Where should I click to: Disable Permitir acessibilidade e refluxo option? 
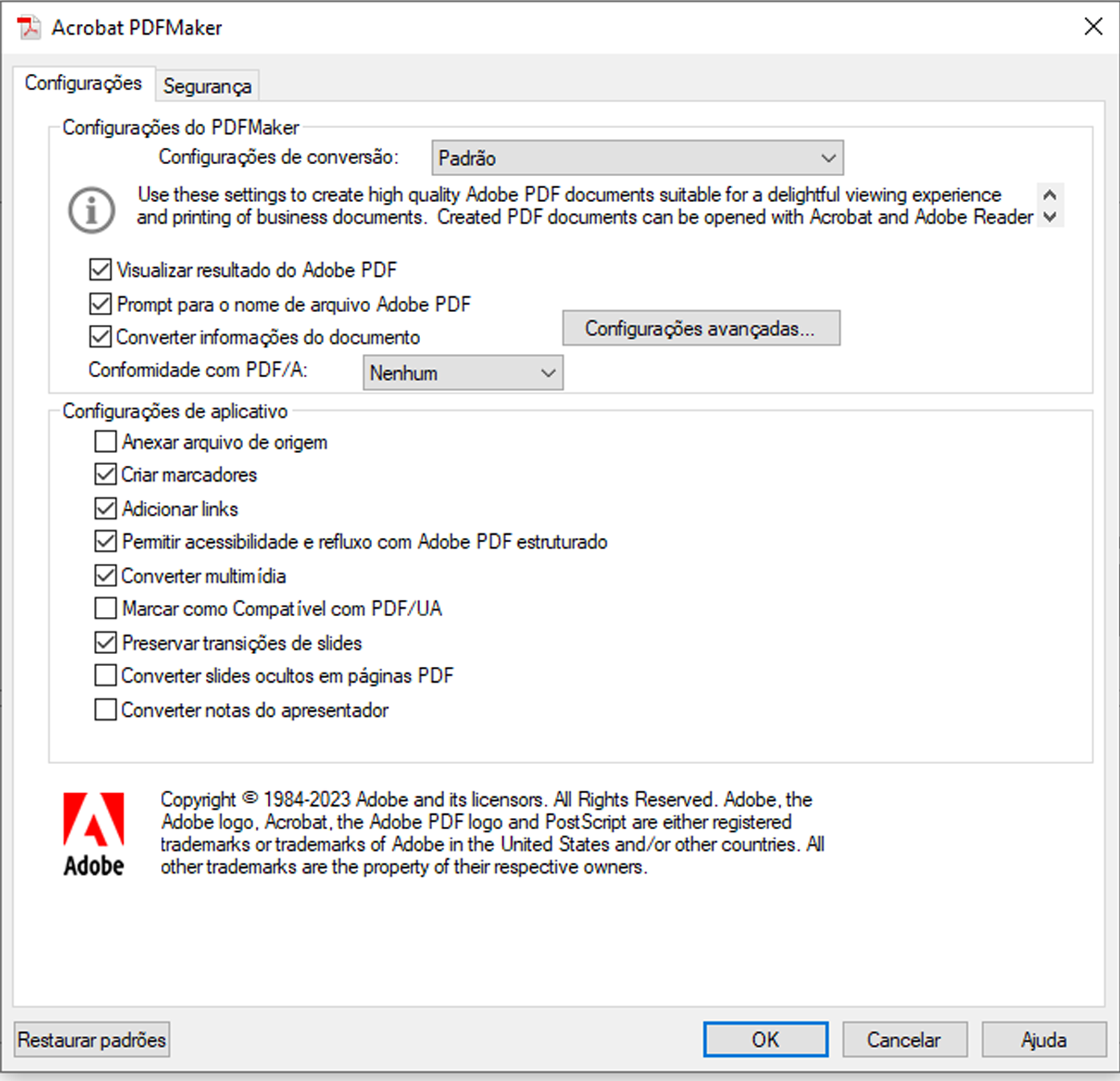click(x=105, y=540)
